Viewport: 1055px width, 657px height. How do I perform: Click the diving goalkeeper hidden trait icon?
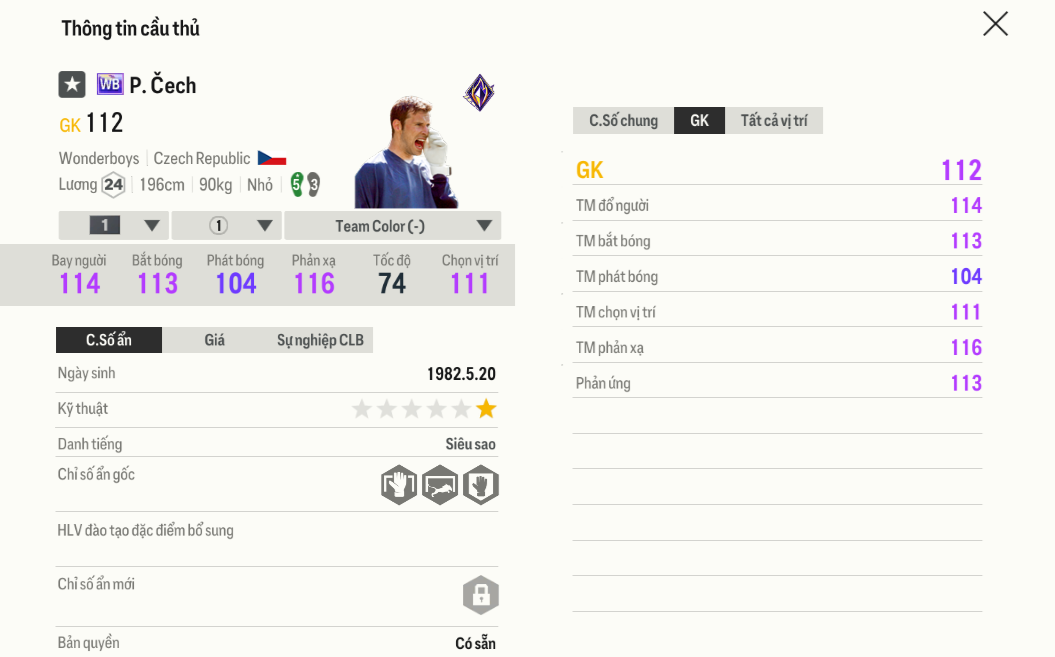[440, 485]
